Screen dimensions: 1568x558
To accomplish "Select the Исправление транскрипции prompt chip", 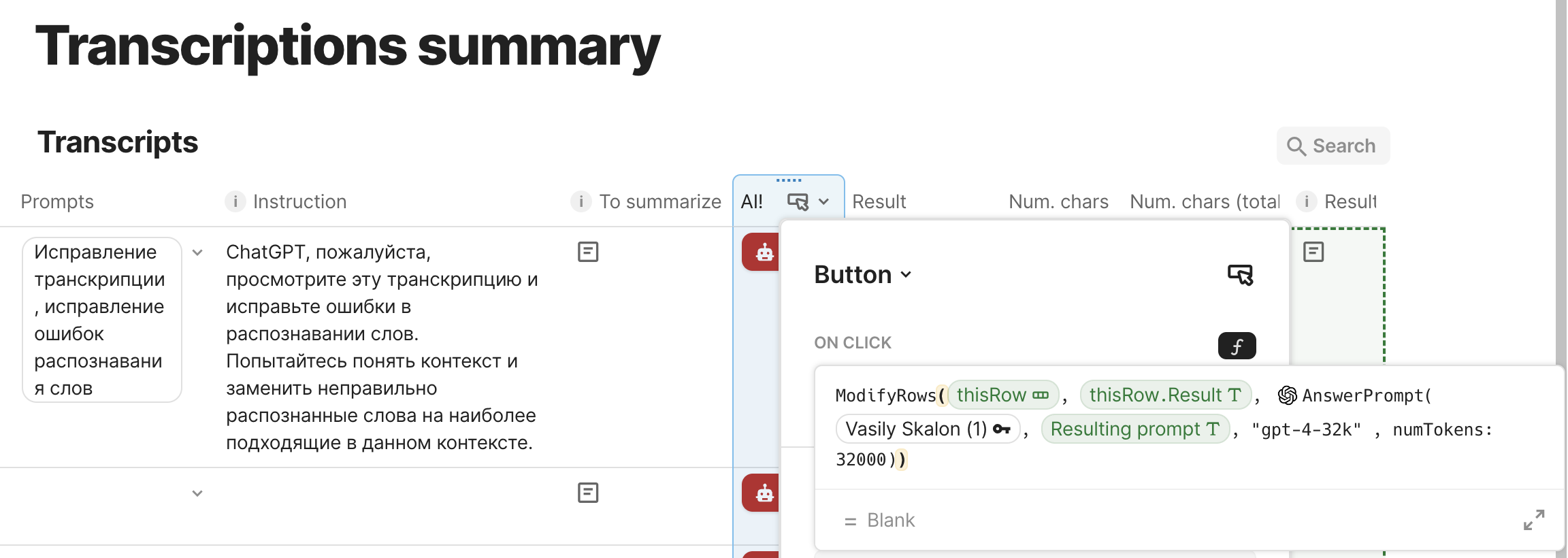I will point(102,320).
